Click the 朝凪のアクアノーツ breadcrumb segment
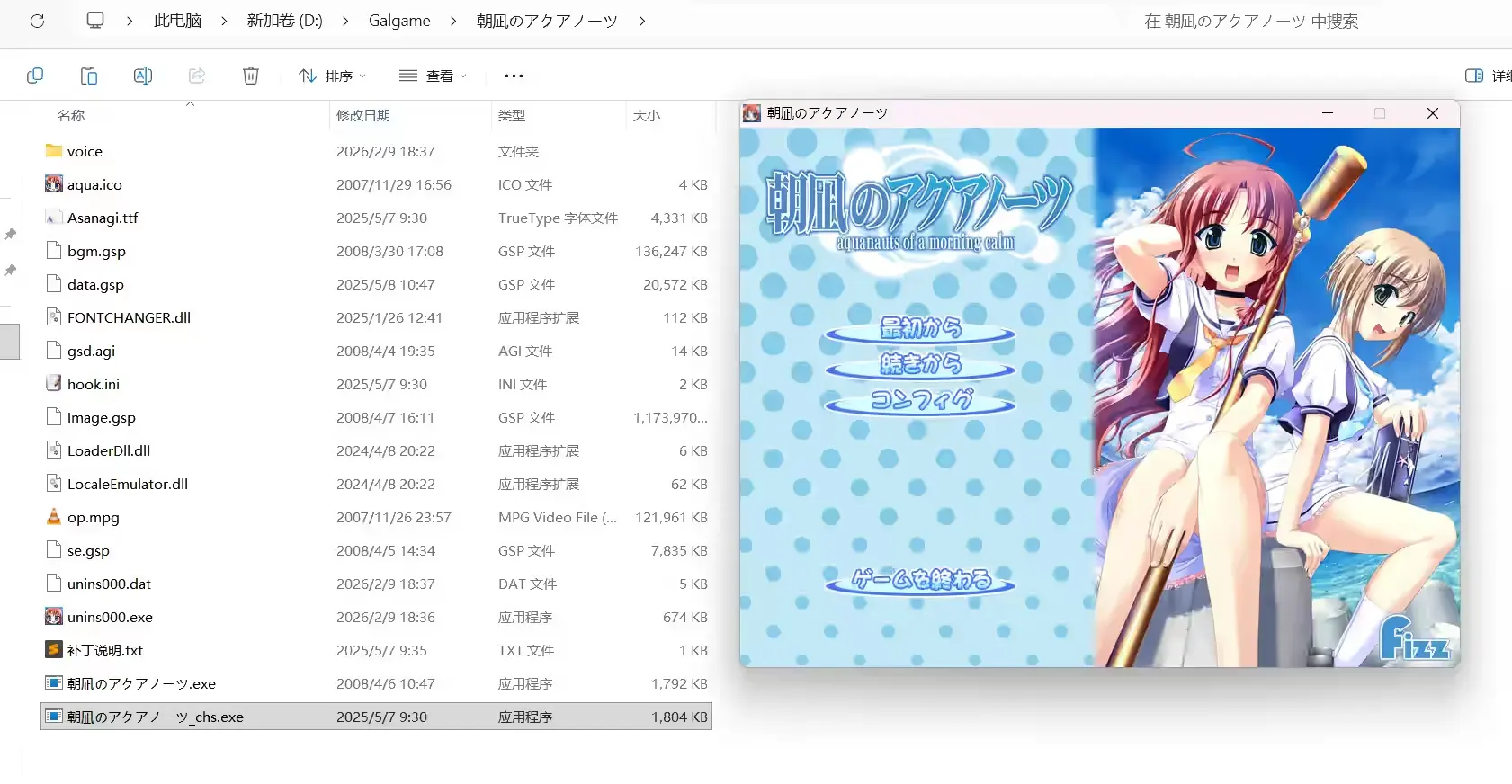 [x=547, y=21]
